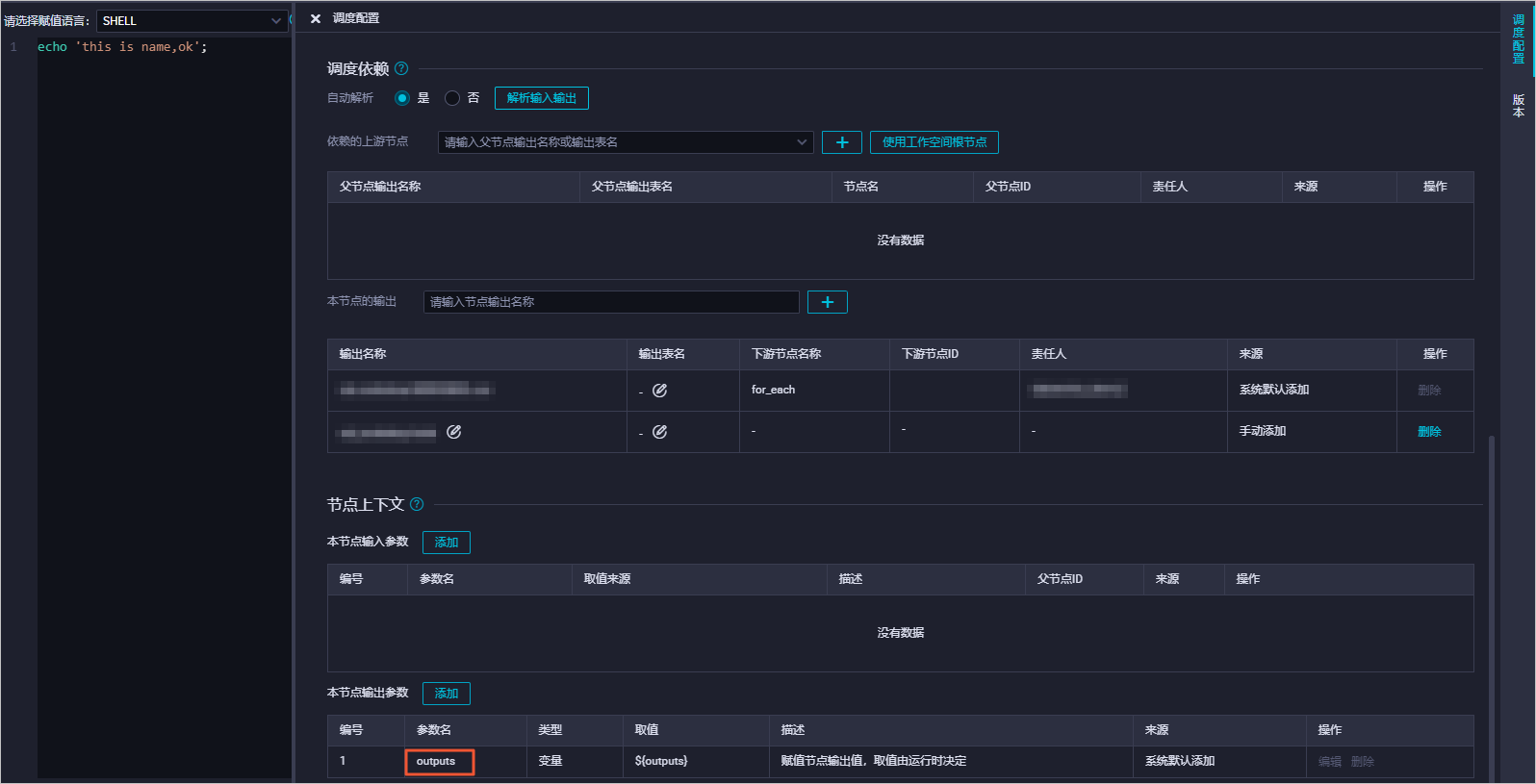Screen dimensions: 1536x784
Task: Switch to the 版本 side tab
Action: pyautogui.click(x=1519, y=106)
